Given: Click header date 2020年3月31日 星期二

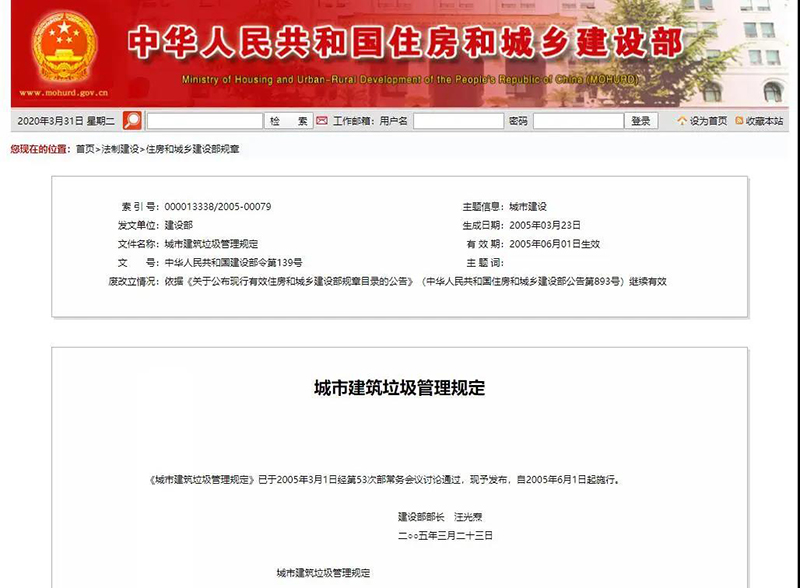Looking at the screenshot, I should click(66, 121).
